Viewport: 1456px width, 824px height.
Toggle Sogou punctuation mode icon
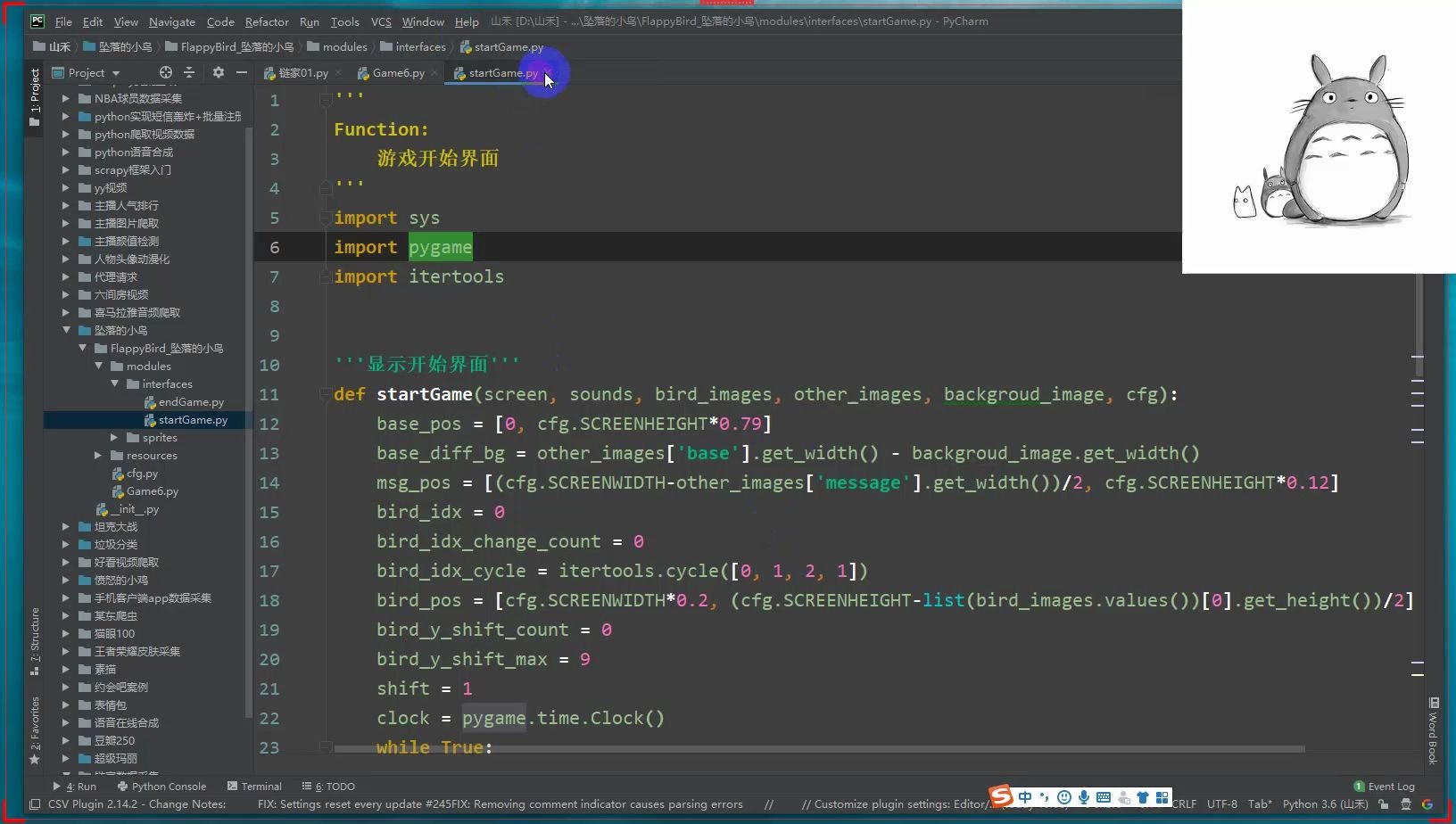coord(1044,797)
